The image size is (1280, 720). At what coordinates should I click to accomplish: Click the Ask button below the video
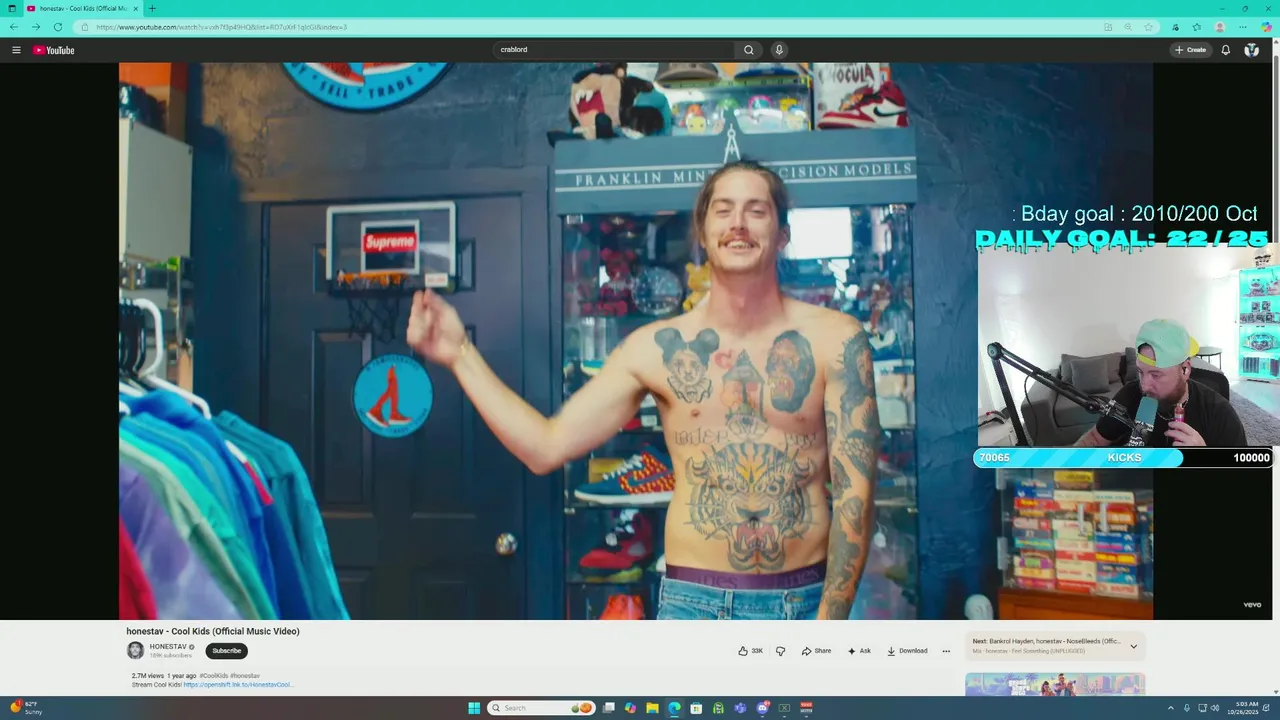pos(859,651)
